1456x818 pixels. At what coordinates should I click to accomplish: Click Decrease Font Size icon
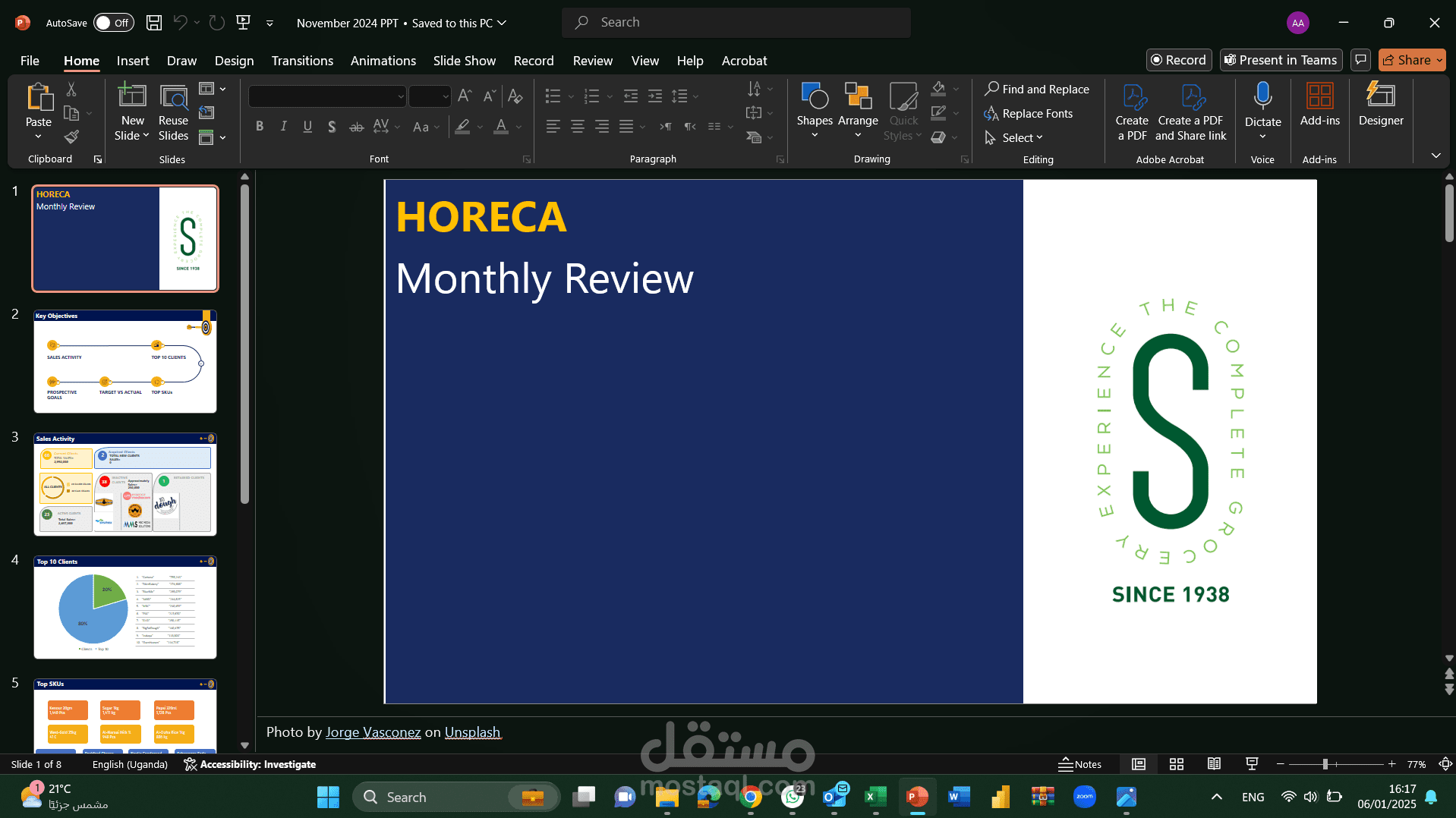coord(490,96)
